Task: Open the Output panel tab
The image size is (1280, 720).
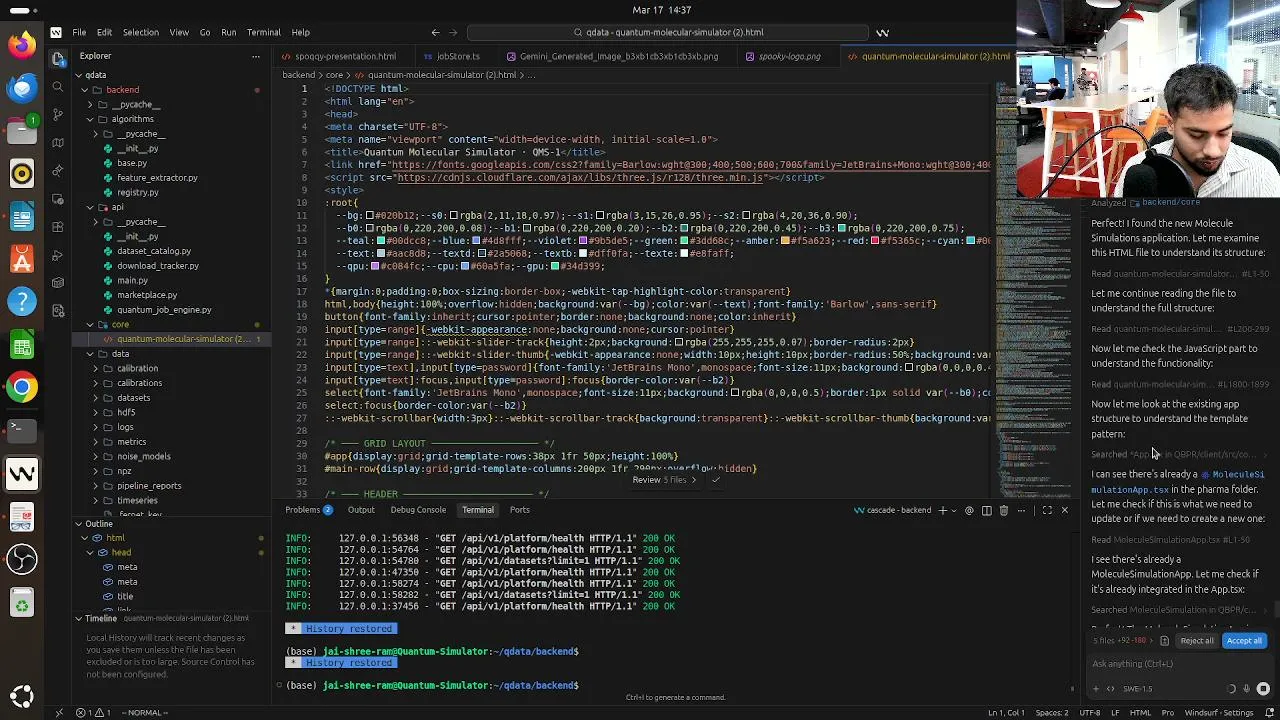Action: [x=361, y=510]
